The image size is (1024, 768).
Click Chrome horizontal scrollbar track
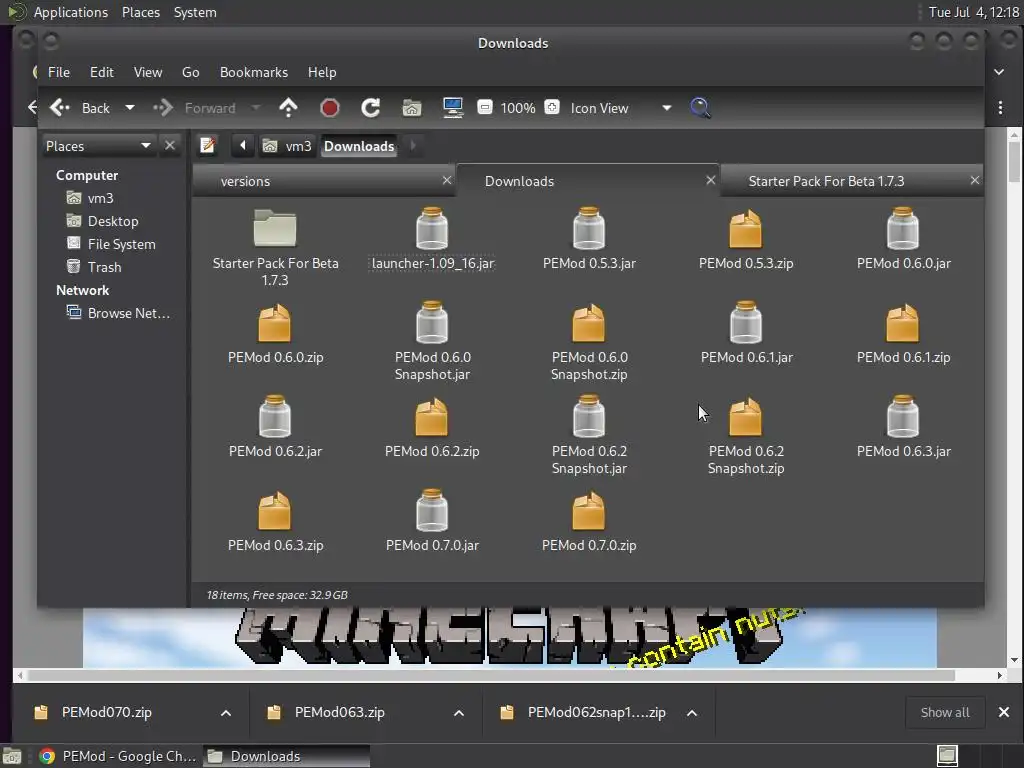coord(510,675)
